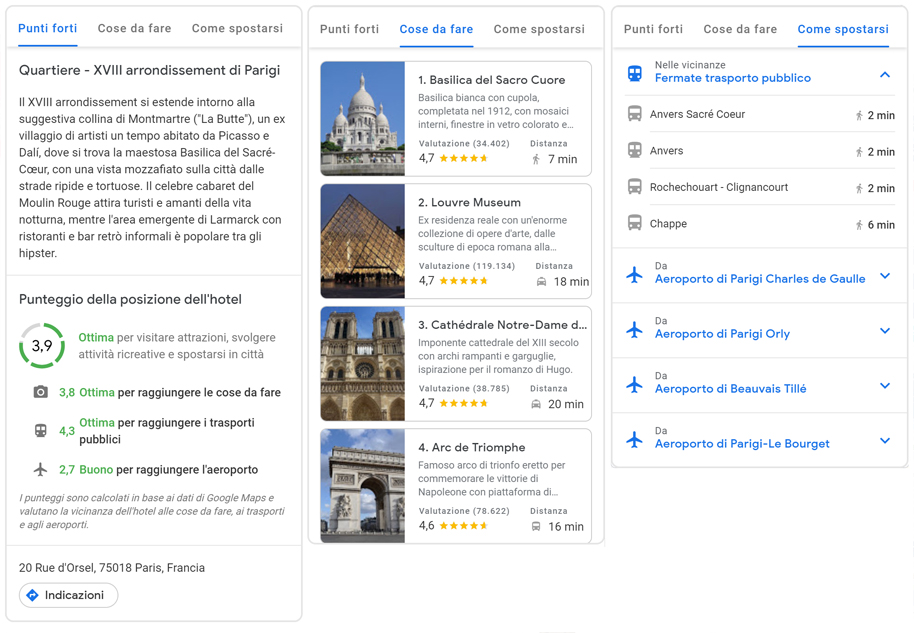Click the plane icon beside Aeroporto di Parigi Orly
This screenshot has height=633, width=914.
[635, 330]
